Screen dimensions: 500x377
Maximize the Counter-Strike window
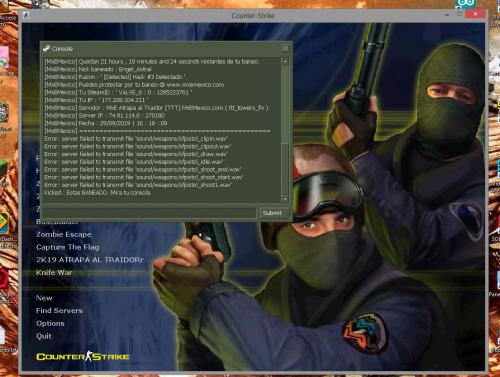coord(459,14)
